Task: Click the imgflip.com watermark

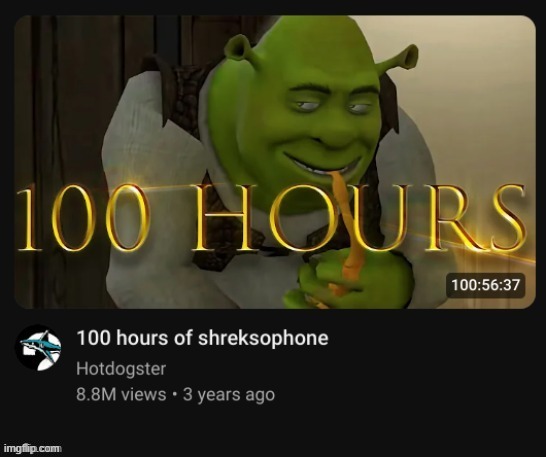Action: point(32,448)
